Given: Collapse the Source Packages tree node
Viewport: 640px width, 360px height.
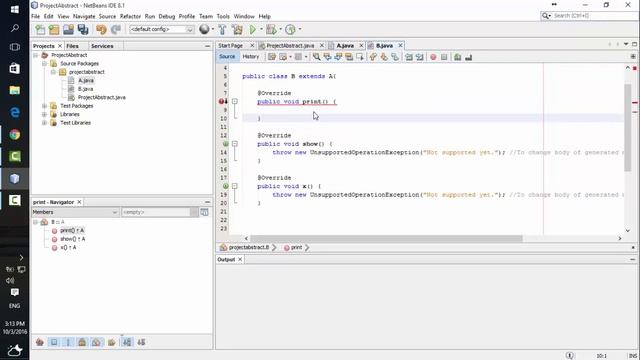Looking at the screenshot, I should click(x=44, y=64).
